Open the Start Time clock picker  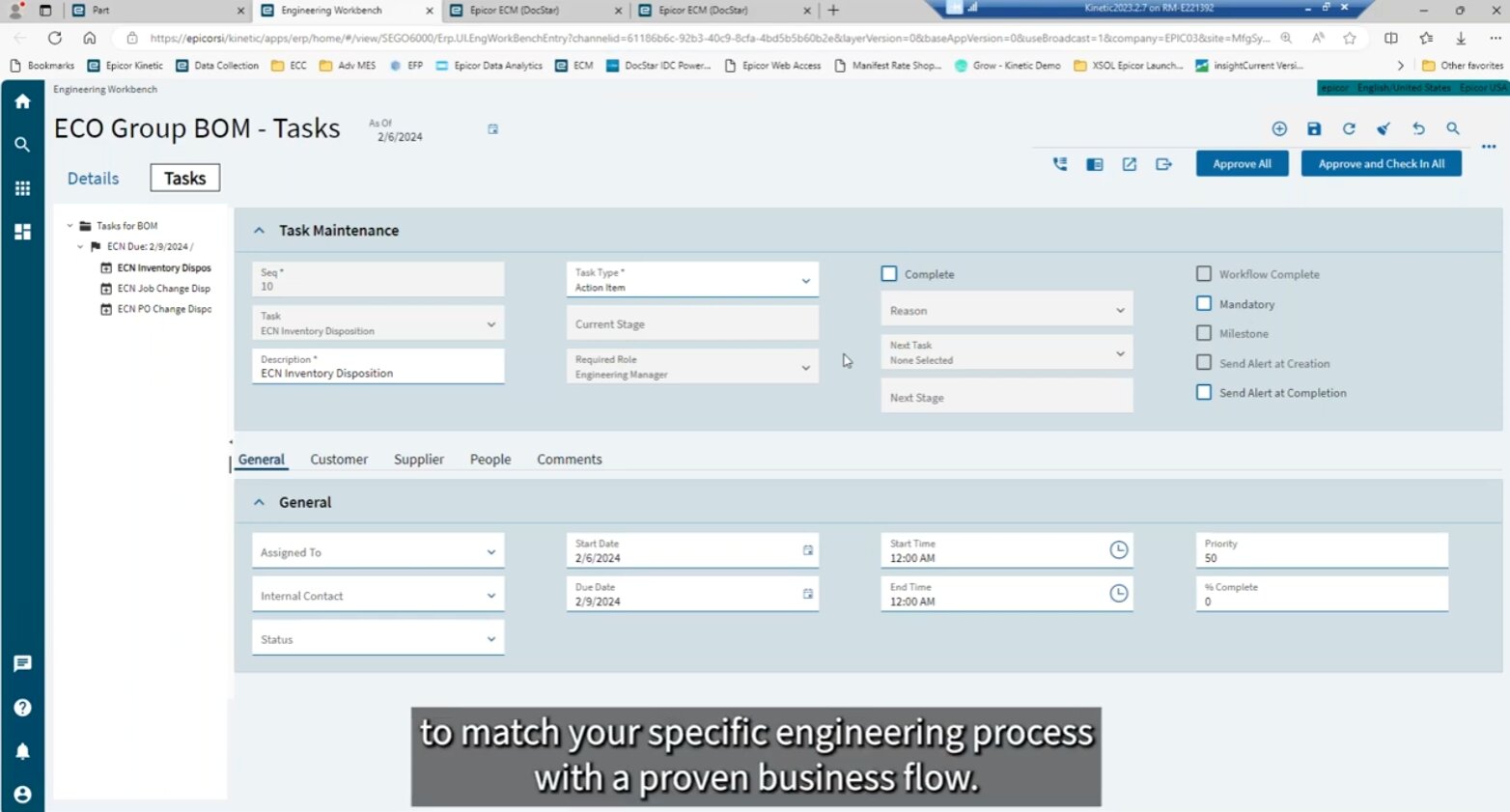pyautogui.click(x=1118, y=550)
